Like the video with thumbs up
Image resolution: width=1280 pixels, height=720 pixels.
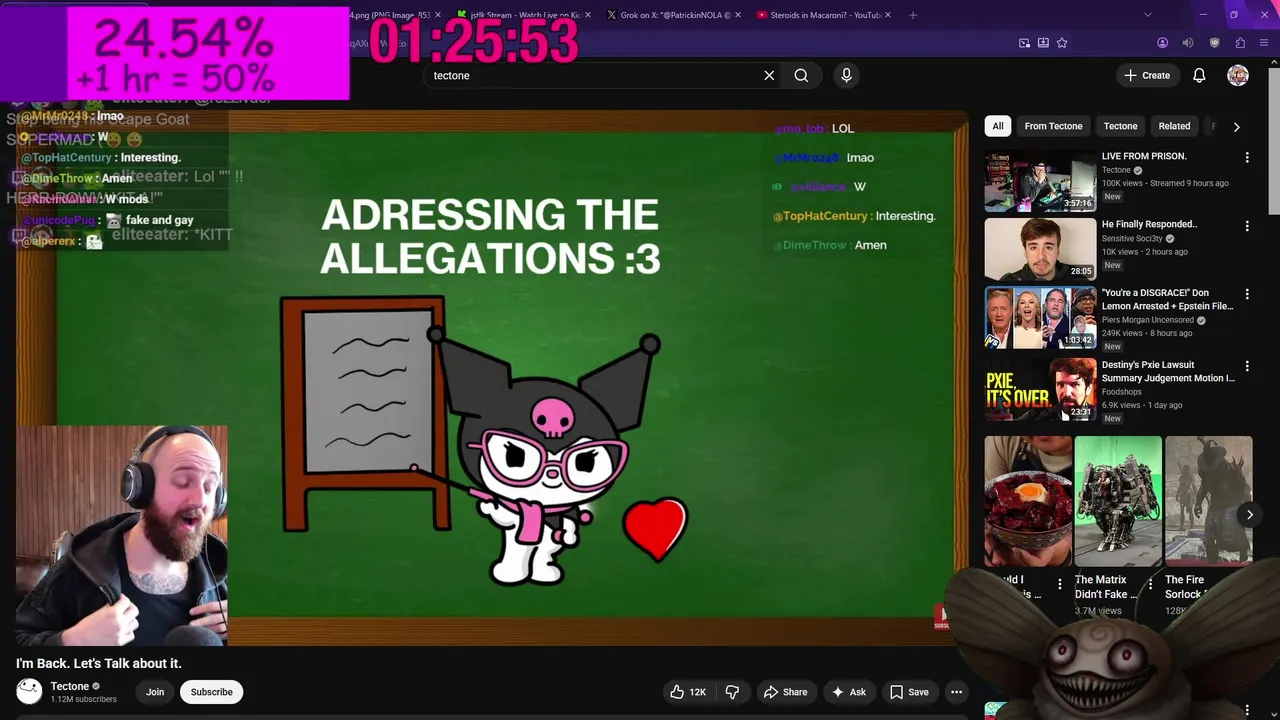(687, 692)
